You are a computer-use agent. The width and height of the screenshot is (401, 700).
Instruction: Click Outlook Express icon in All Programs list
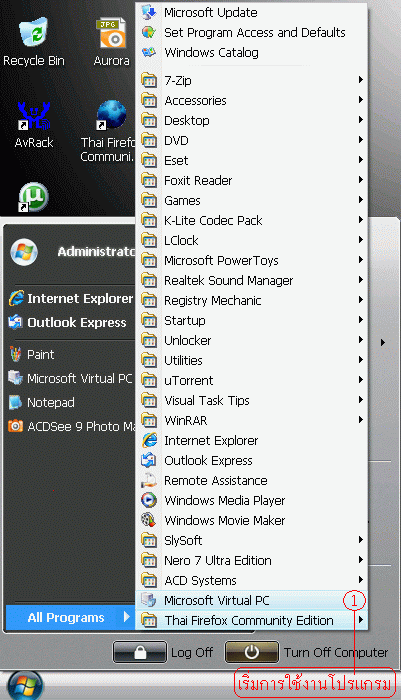[149, 460]
